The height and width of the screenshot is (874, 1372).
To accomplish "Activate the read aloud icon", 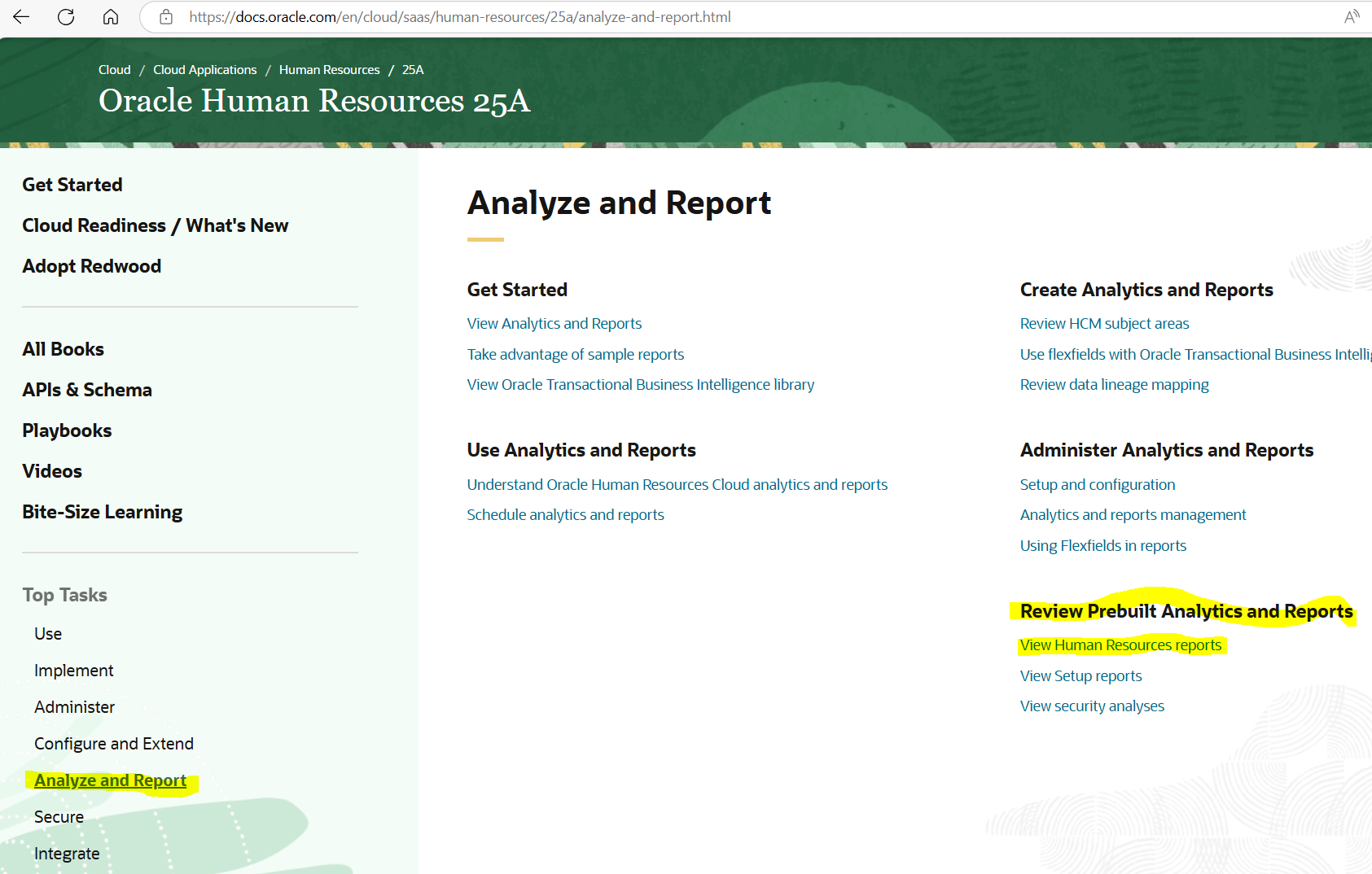I will click(x=1352, y=17).
